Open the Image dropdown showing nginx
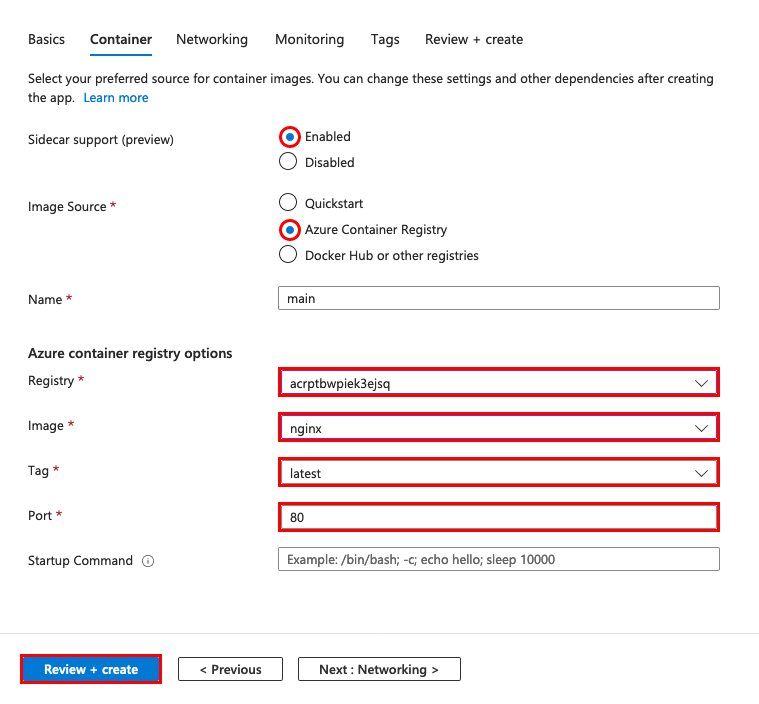 click(x=498, y=428)
